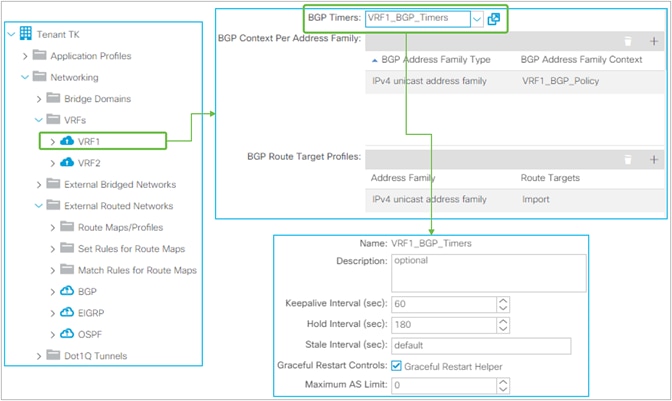The height and width of the screenshot is (401, 672).
Task: Delete the BGP Route Target Profile entry
Action: (x=628, y=160)
